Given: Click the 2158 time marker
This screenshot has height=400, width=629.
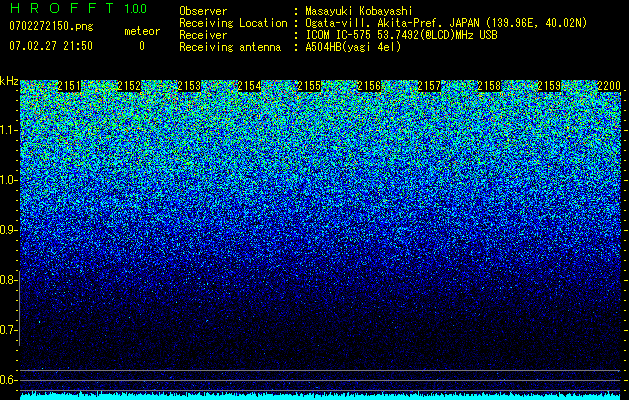Looking at the screenshot, I should (x=489, y=86).
